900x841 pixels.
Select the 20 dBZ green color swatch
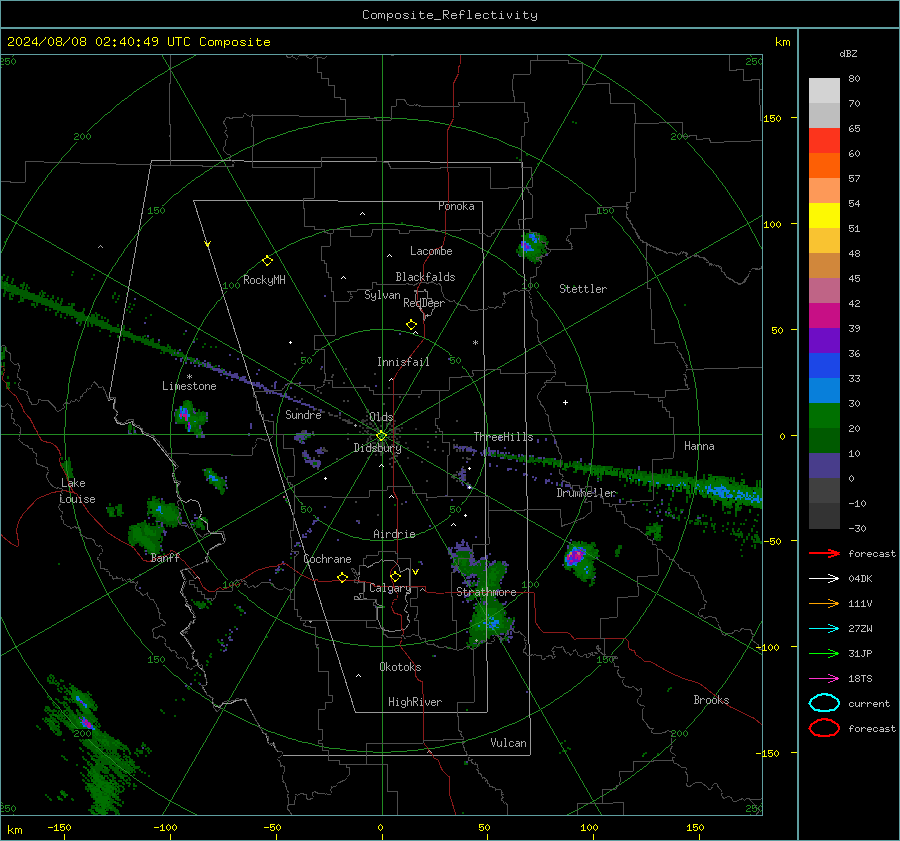pyautogui.click(x=824, y=416)
